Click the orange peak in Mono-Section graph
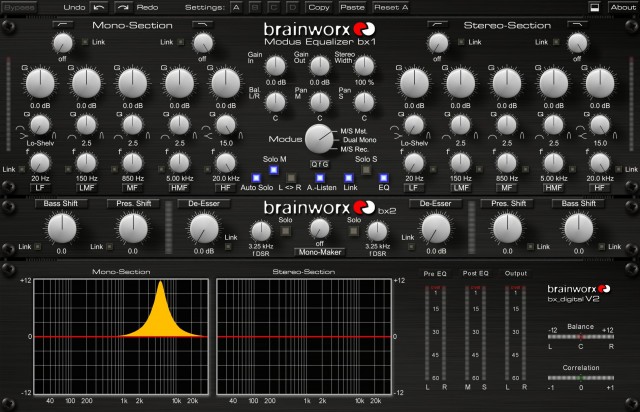Viewport: 640px width, 412px height. tap(159, 300)
